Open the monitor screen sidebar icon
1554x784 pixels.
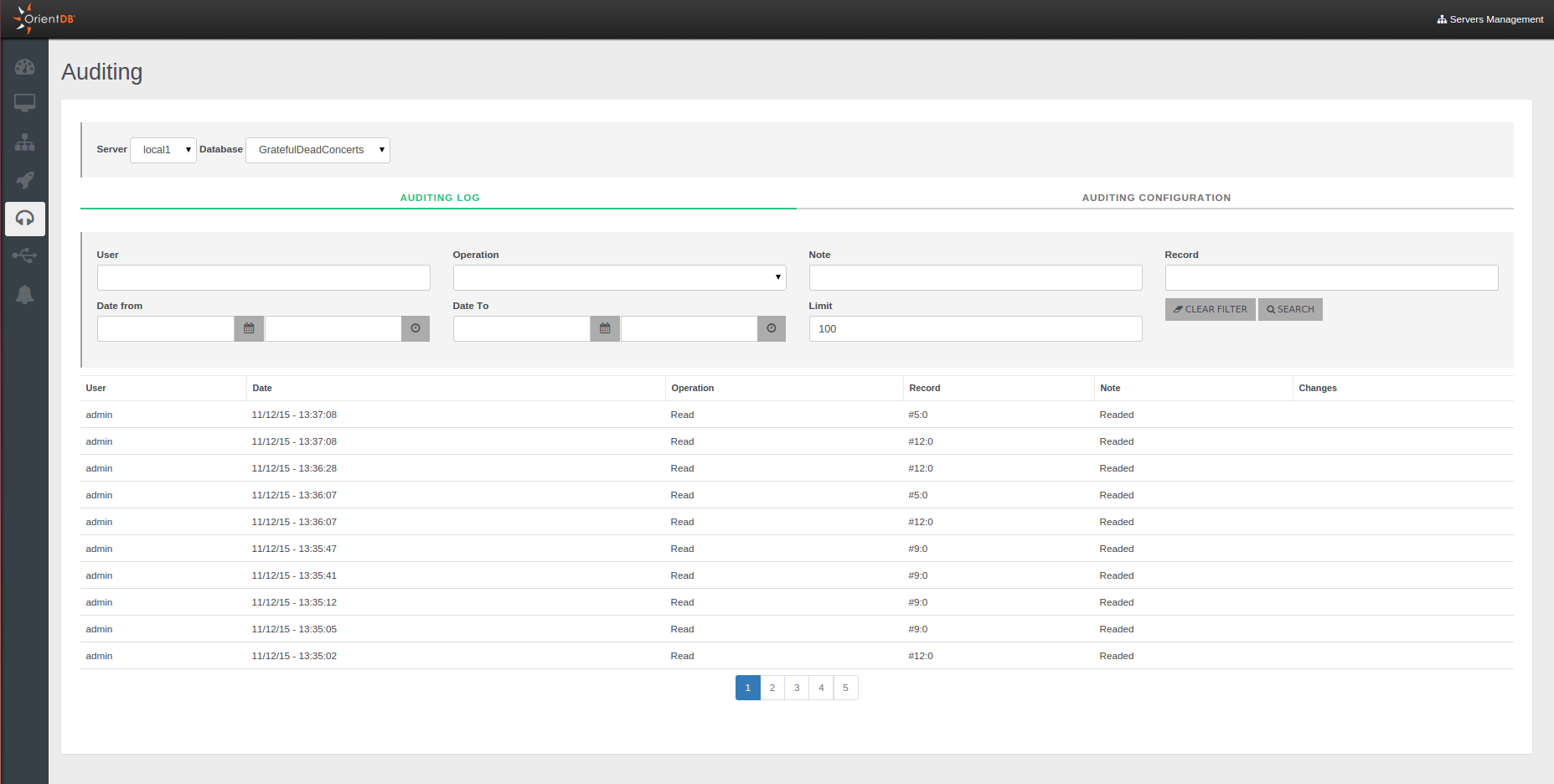click(x=25, y=104)
